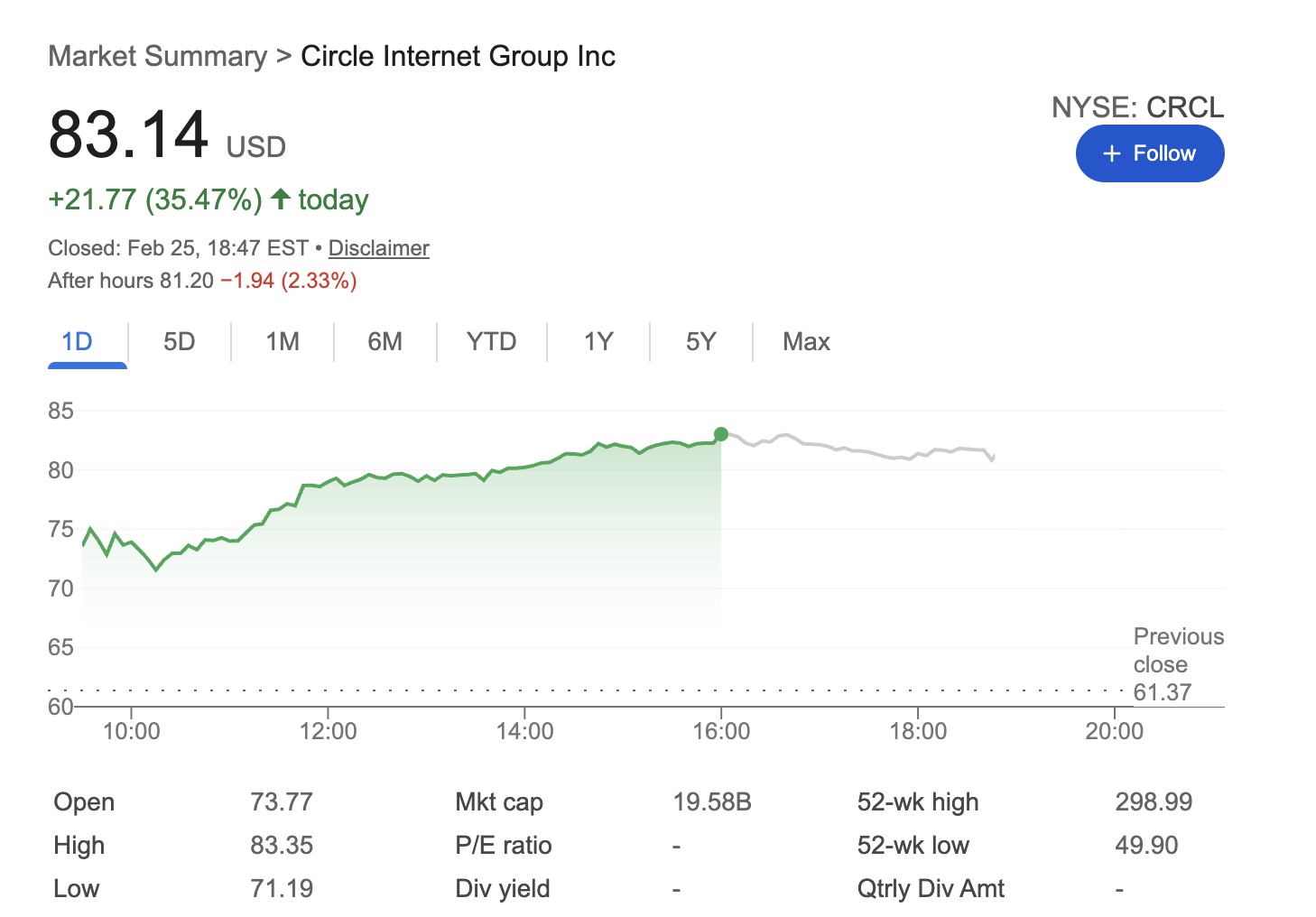
Task: View the 1Y chart range
Action: (x=598, y=342)
